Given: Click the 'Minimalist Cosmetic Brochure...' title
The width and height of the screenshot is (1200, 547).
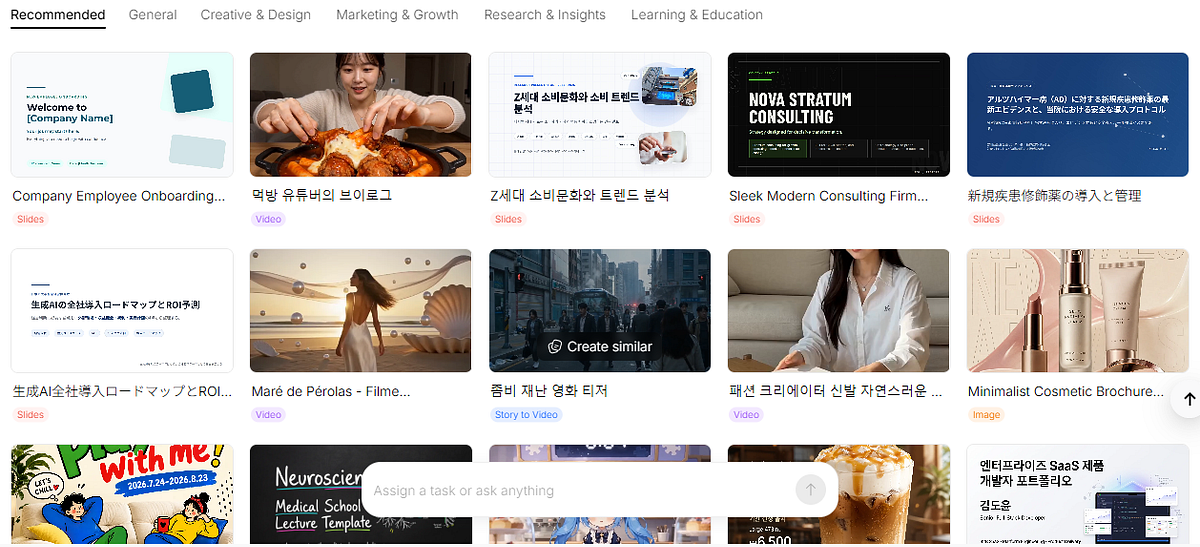Looking at the screenshot, I should click(x=1066, y=391).
